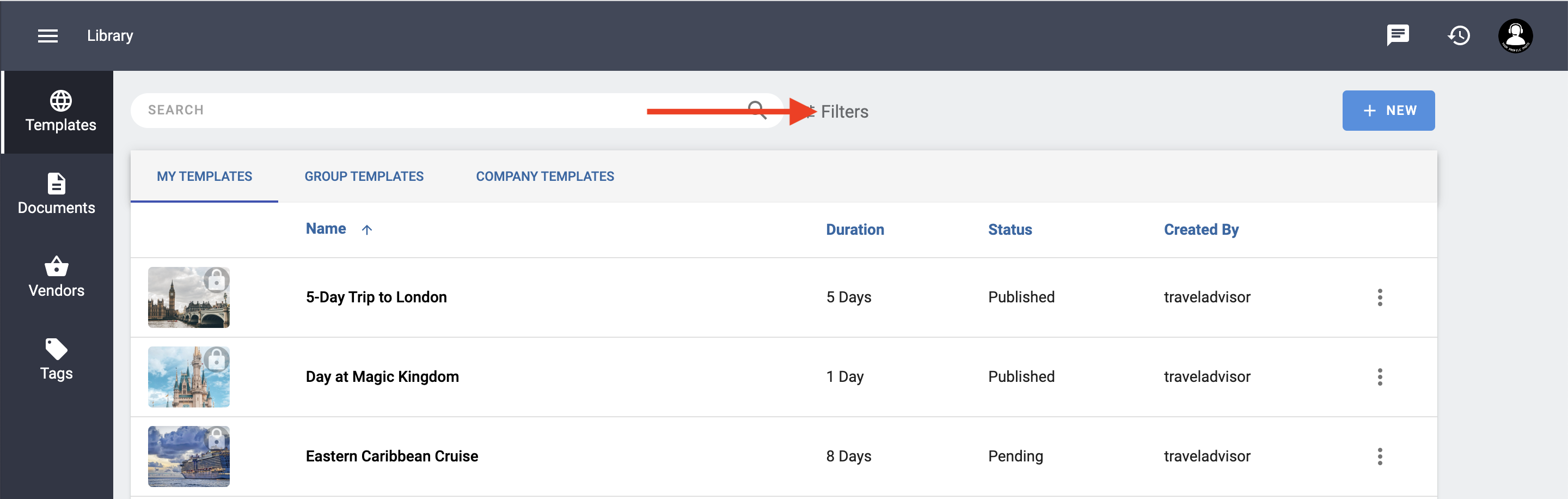1568x499 pixels.
Task: Sort by Duration column header
Action: pyautogui.click(x=855, y=230)
